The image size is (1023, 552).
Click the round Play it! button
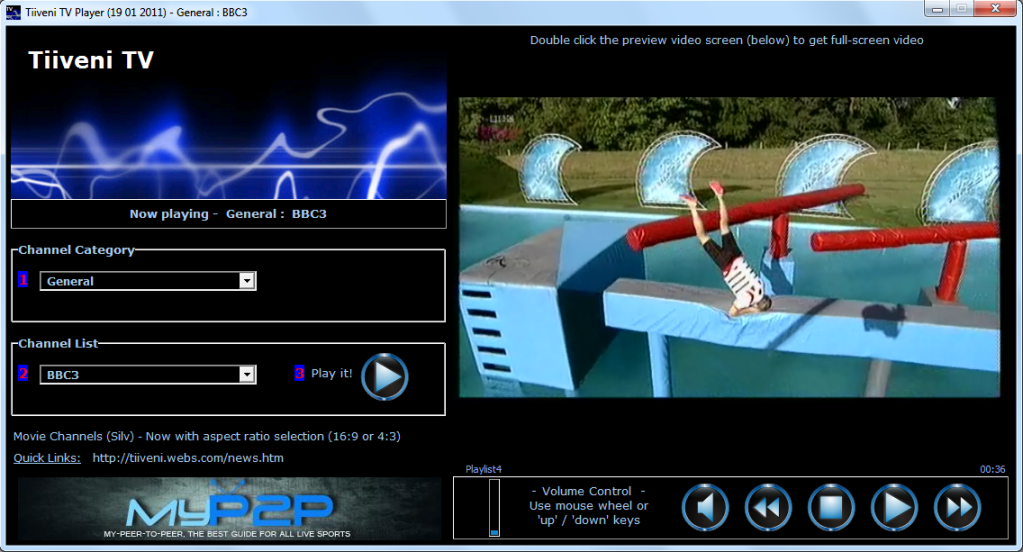[x=384, y=376]
